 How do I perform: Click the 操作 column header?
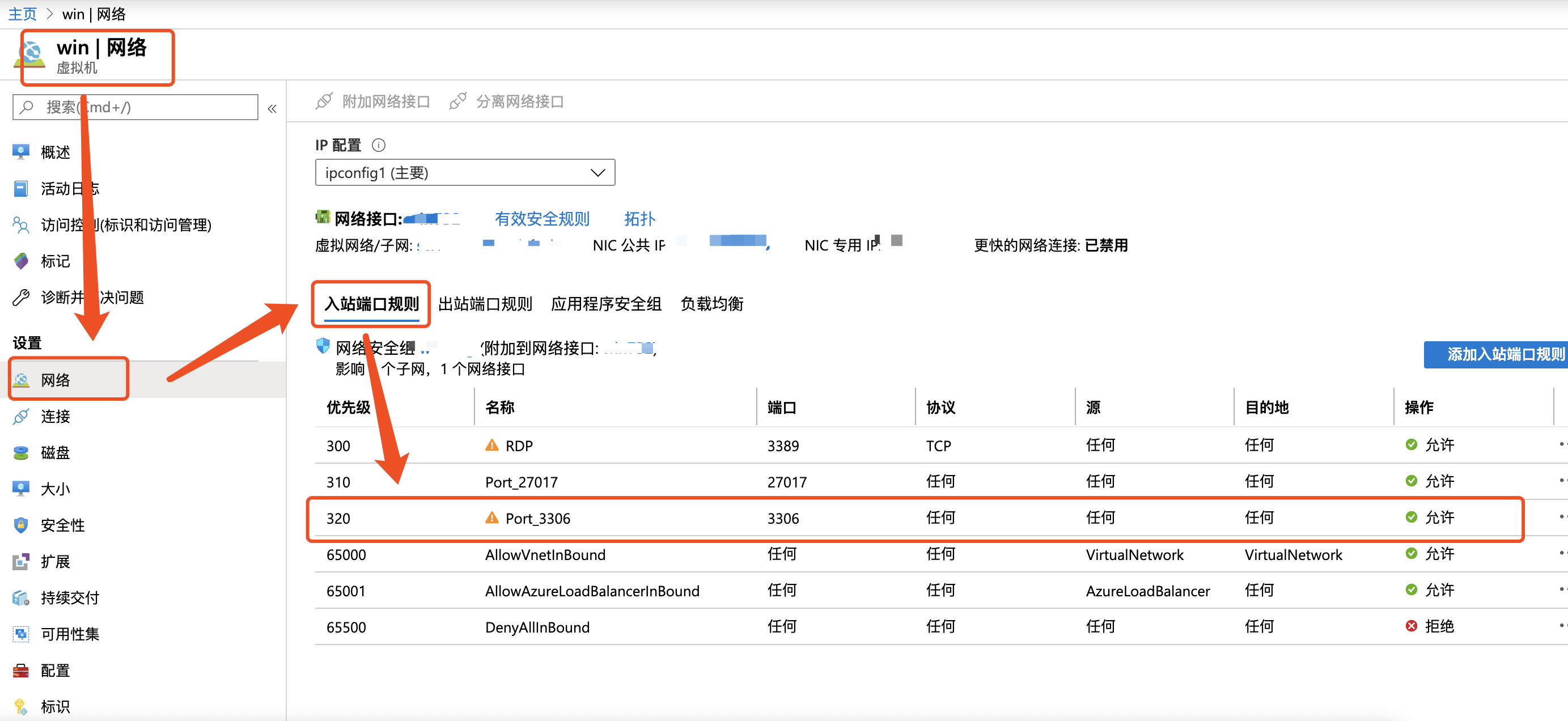1419,407
